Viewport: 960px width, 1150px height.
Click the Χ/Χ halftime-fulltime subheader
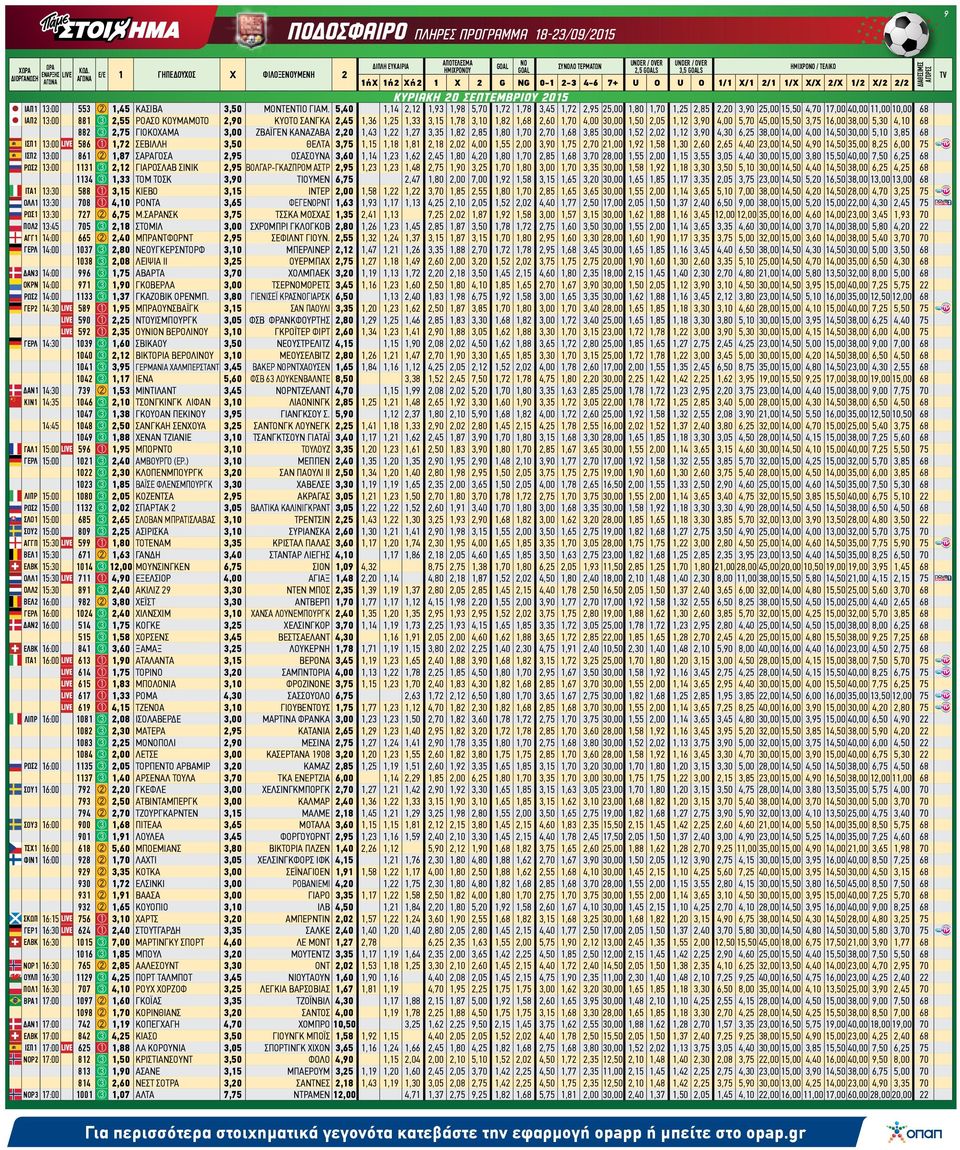click(813, 83)
